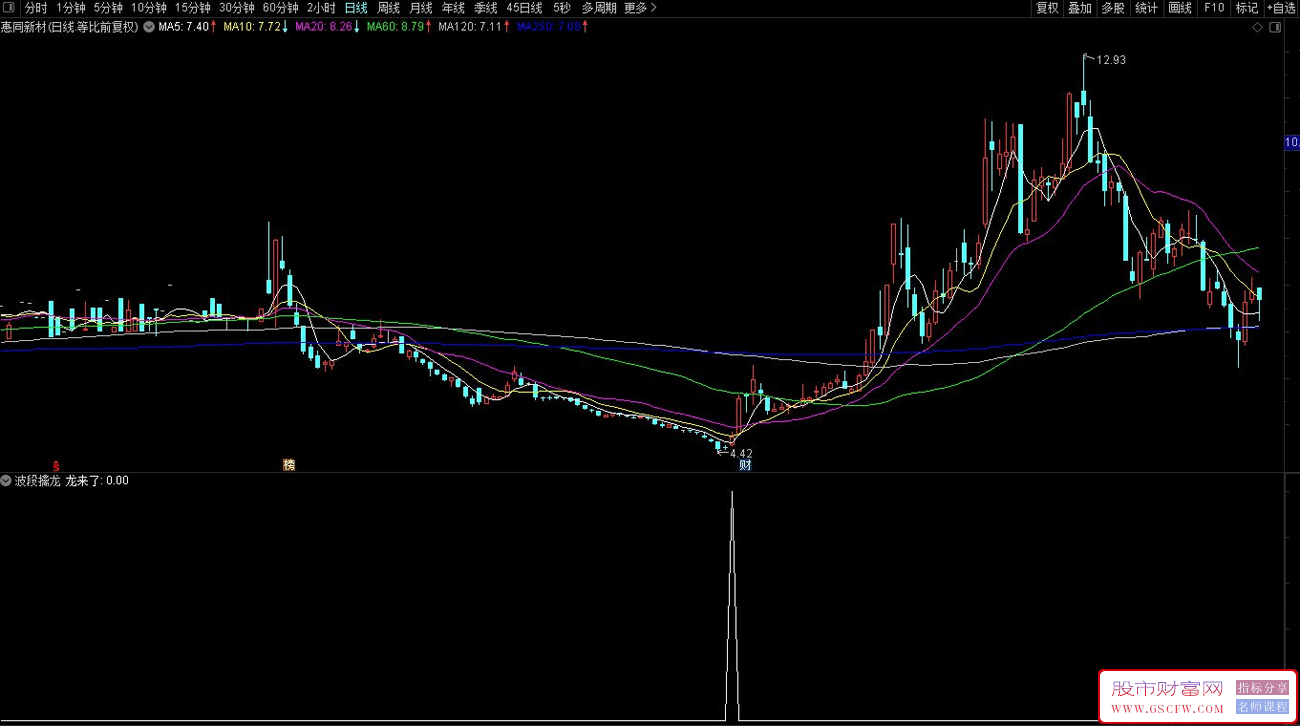
Task: Open main chart indicator dropdown beside stock name
Action: 149,27
